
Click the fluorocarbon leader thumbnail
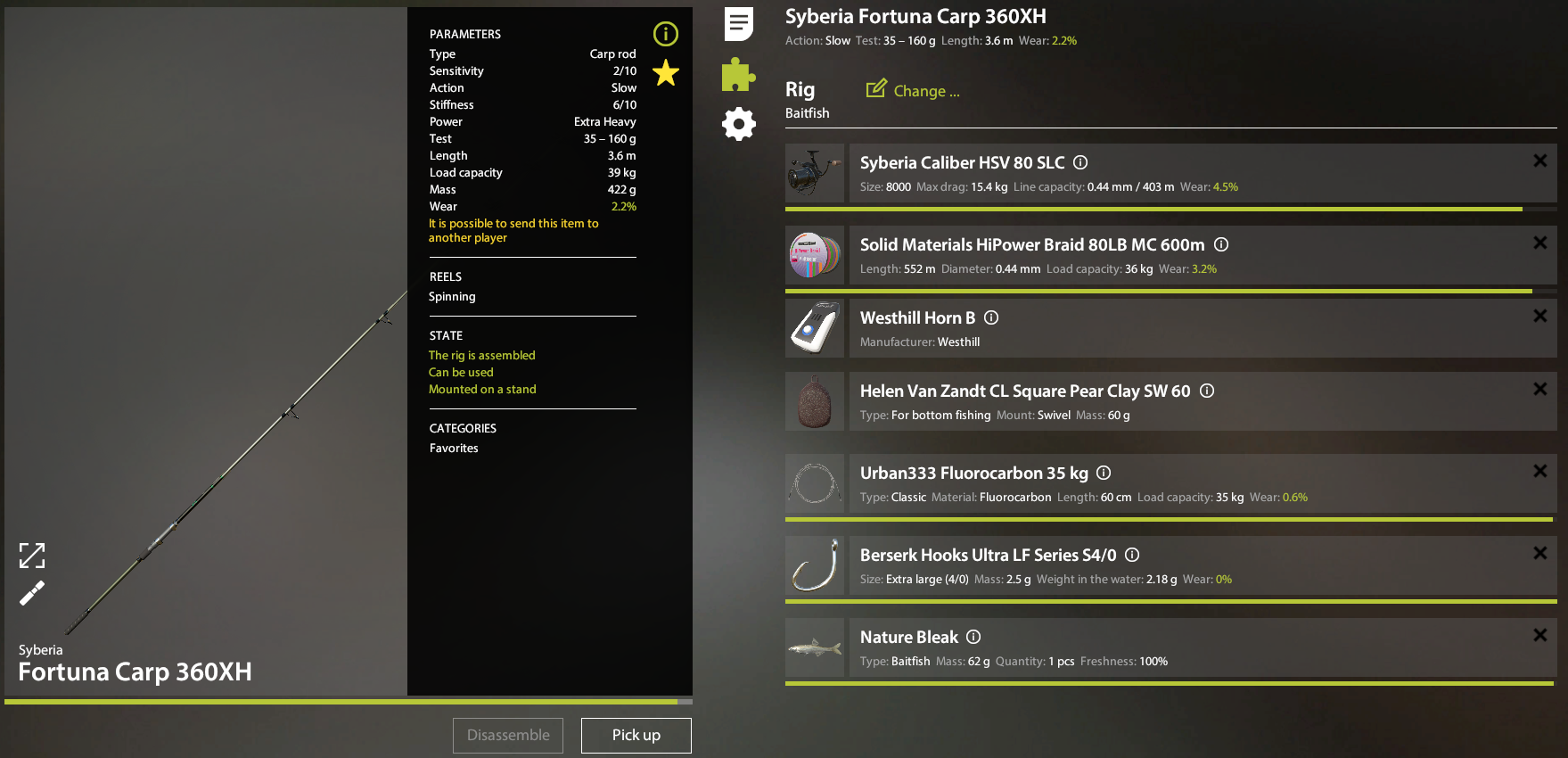(815, 483)
